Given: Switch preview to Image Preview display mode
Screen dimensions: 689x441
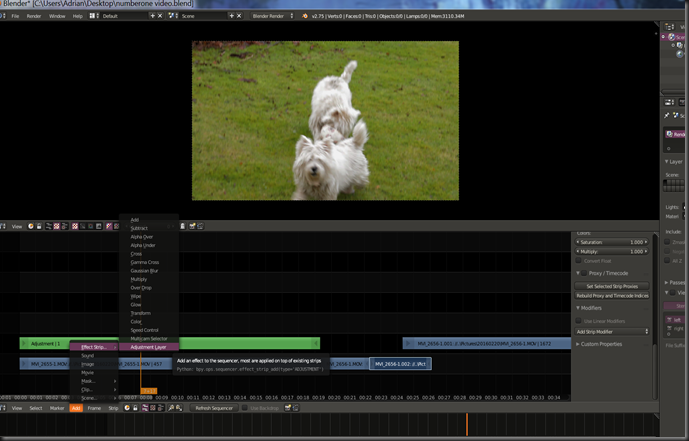Looking at the screenshot, I should pos(75,226).
